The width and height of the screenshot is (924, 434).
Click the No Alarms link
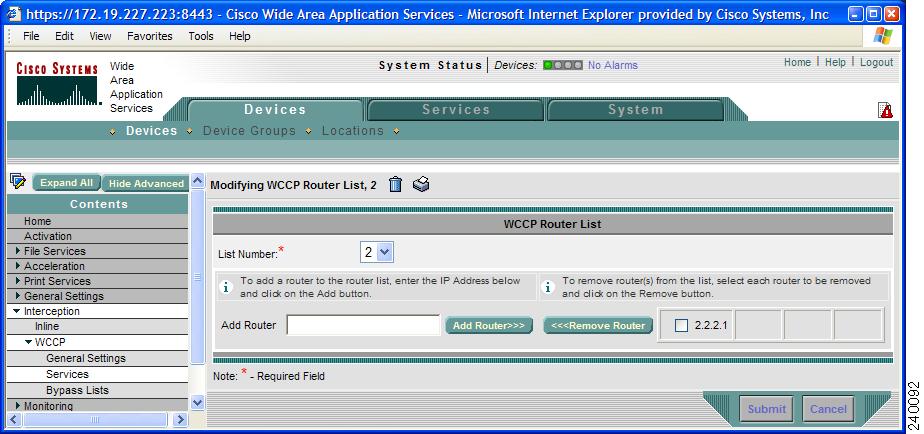(x=613, y=65)
